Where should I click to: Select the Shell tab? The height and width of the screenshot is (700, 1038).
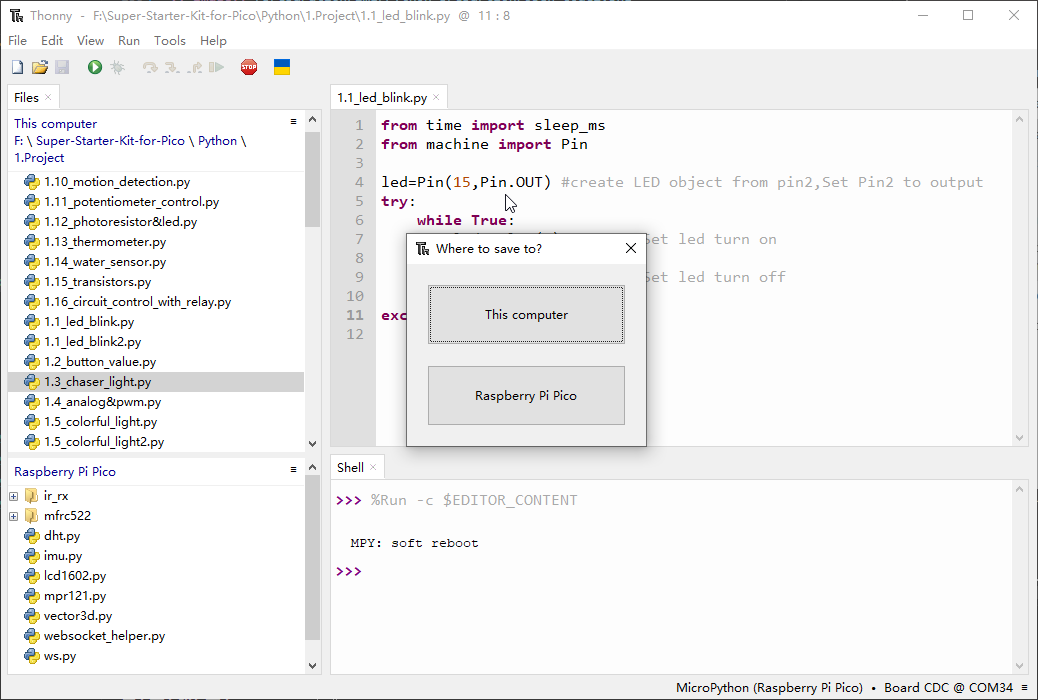(x=350, y=468)
